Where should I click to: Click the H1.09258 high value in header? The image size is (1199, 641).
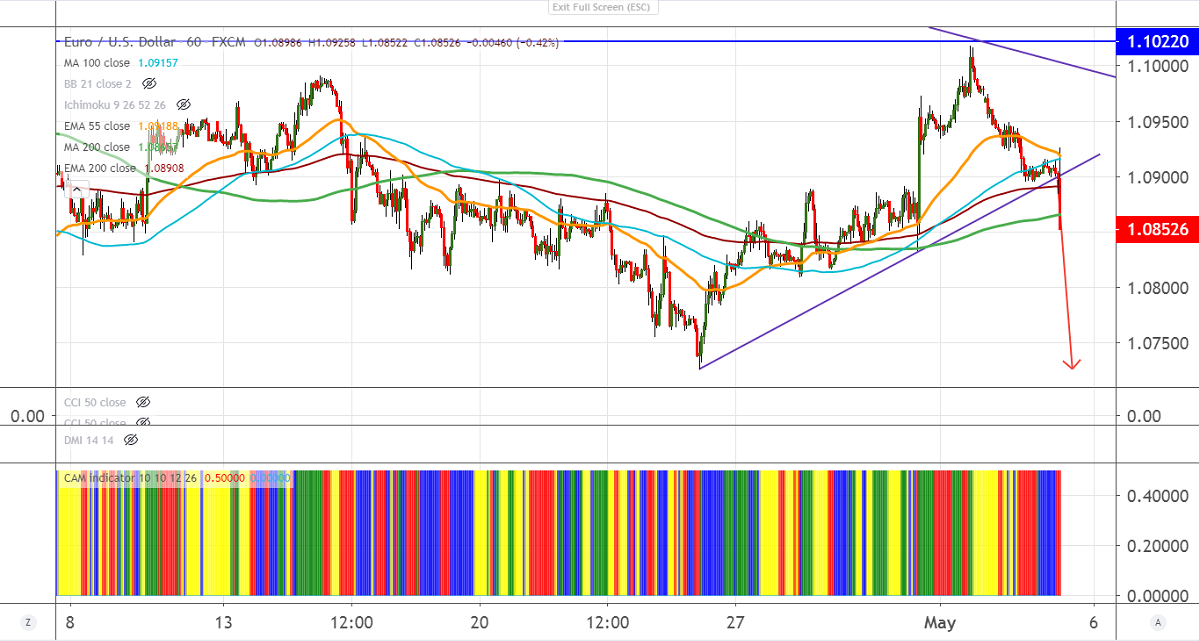tap(333, 43)
